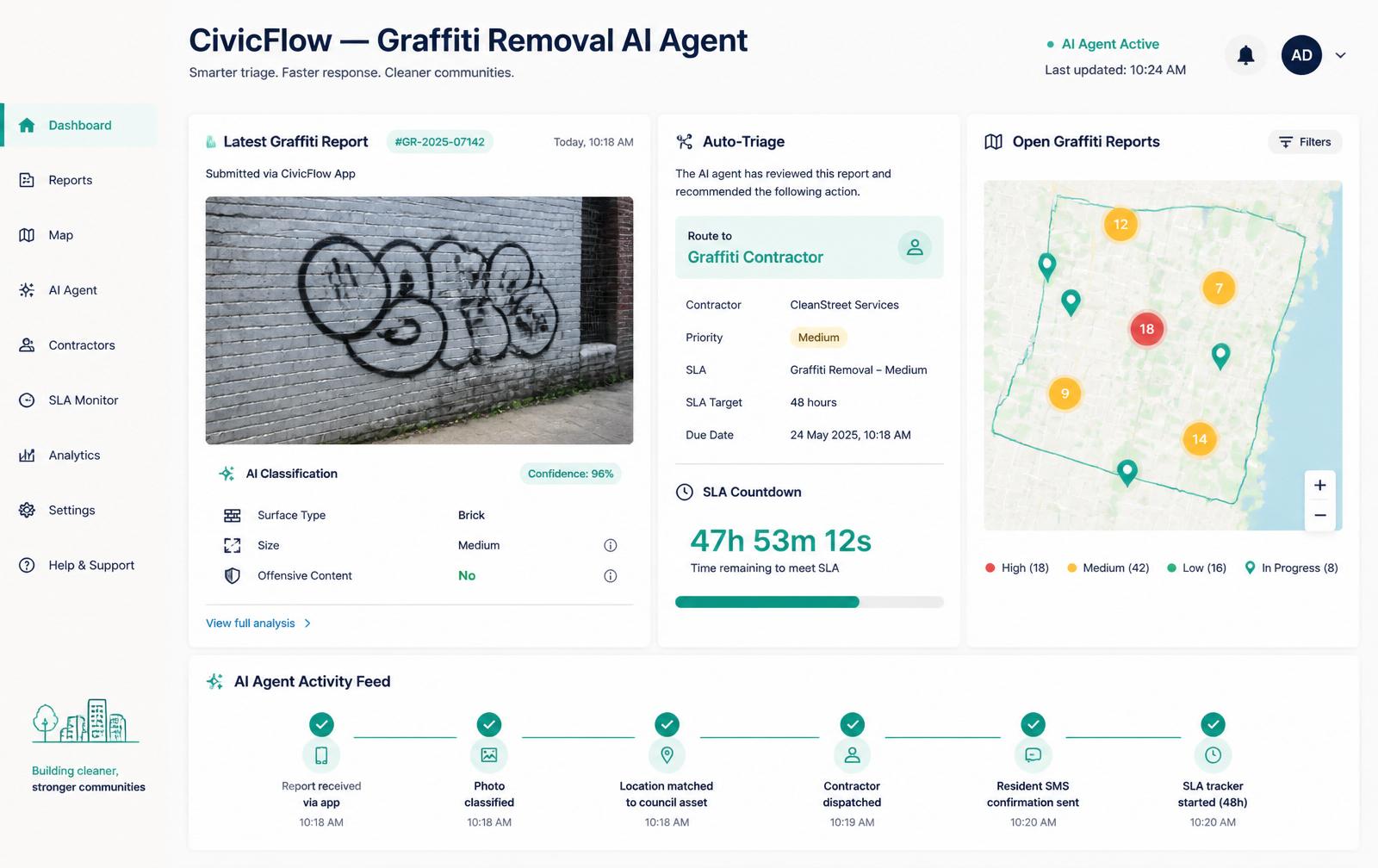
Task: Zoom in on the map with plus button
Action: coord(1319,486)
